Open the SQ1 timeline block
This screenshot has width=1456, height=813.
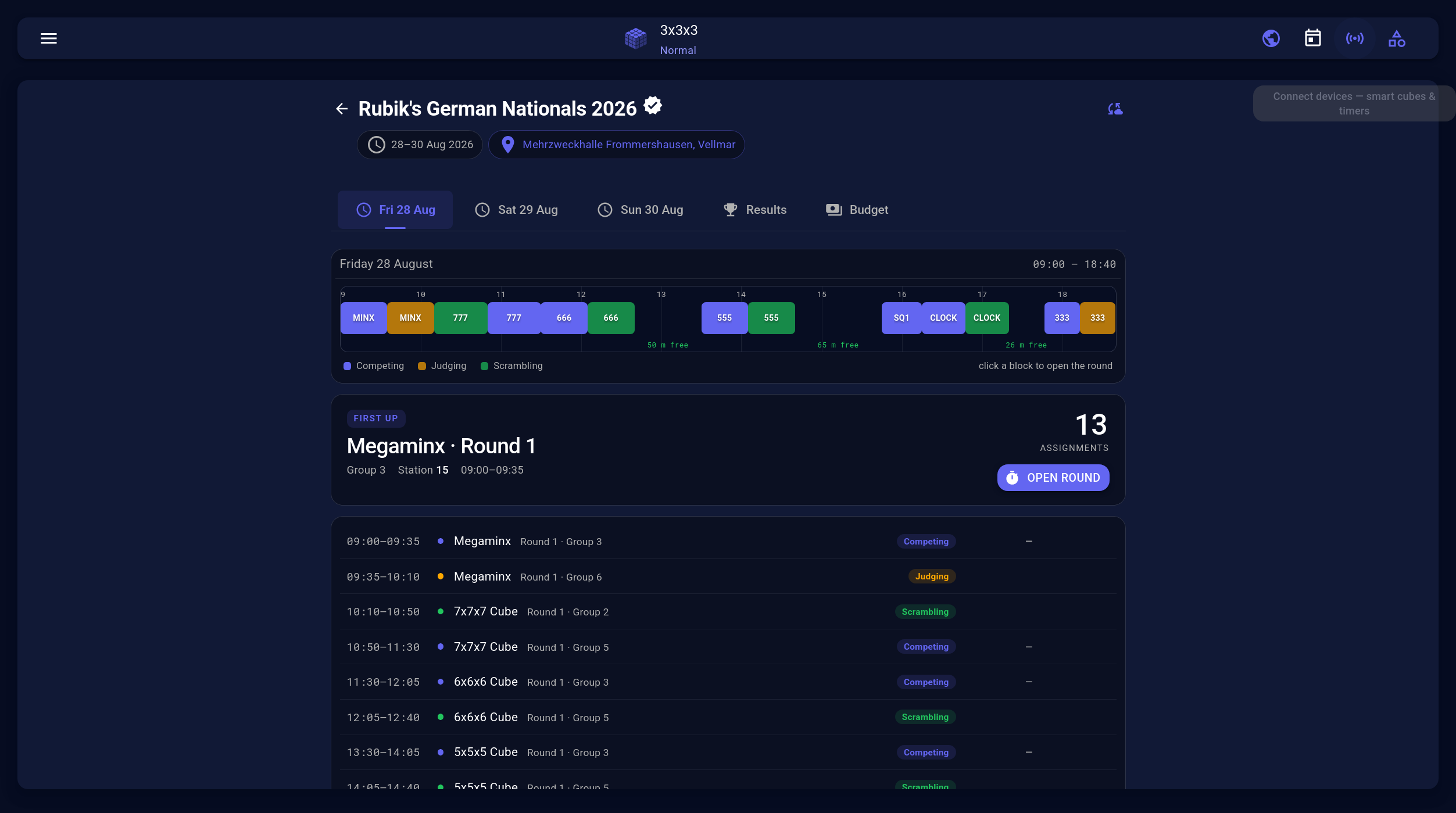pyautogui.click(x=901, y=318)
